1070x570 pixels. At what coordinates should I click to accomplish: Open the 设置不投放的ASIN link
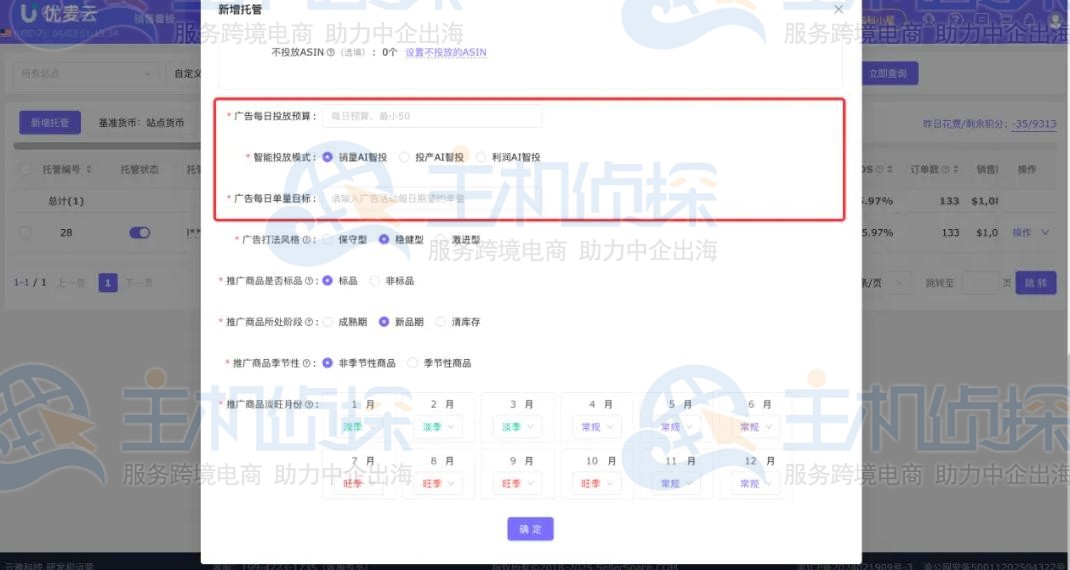pos(446,53)
